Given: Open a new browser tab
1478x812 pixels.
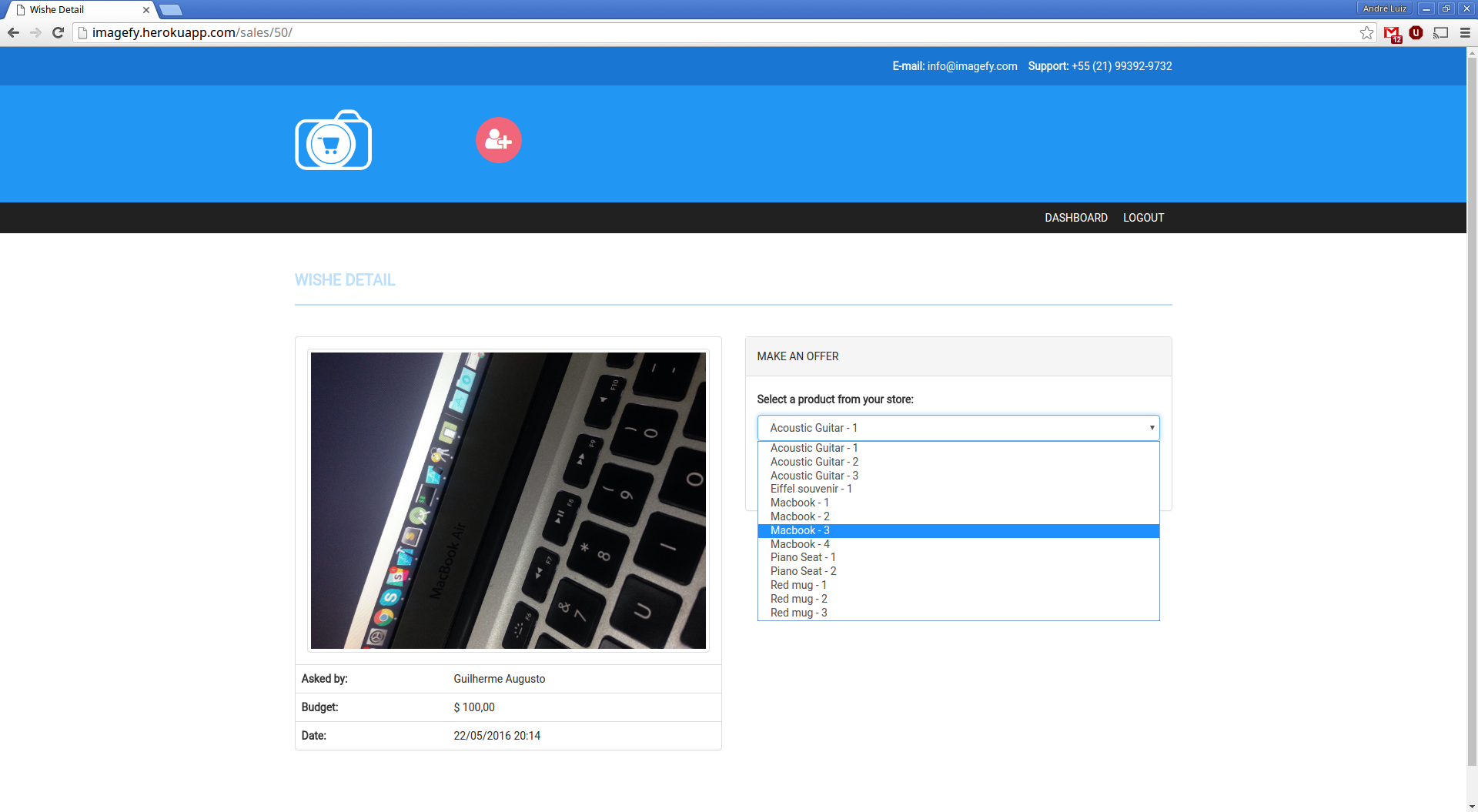Looking at the screenshot, I should click(171, 10).
